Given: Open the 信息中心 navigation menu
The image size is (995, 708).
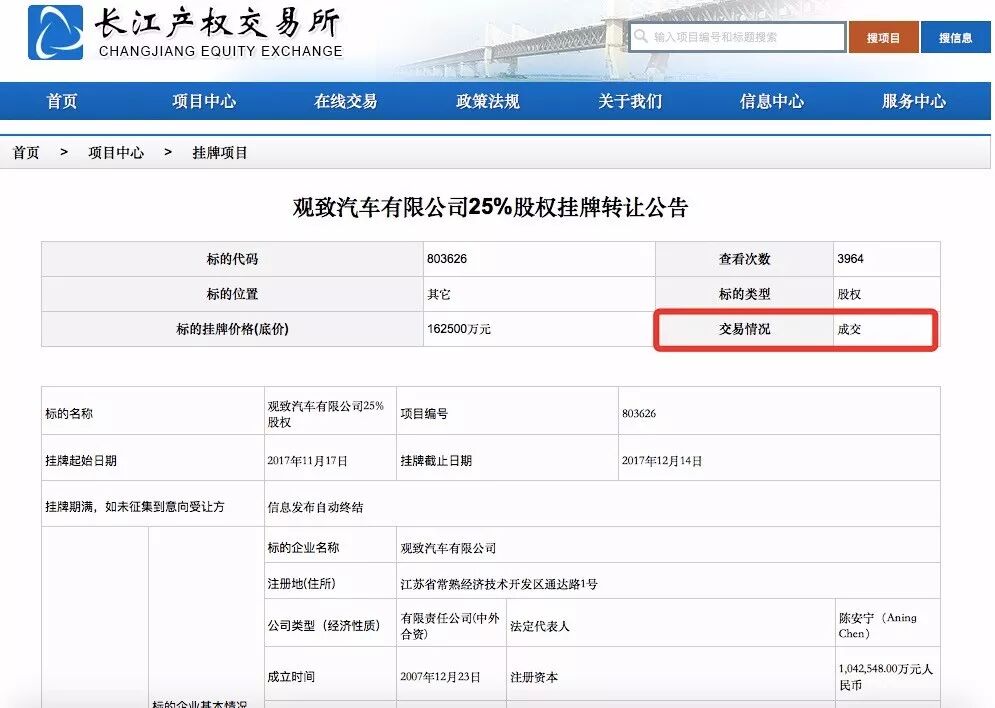Looking at the screenshot, I should 772,102.
